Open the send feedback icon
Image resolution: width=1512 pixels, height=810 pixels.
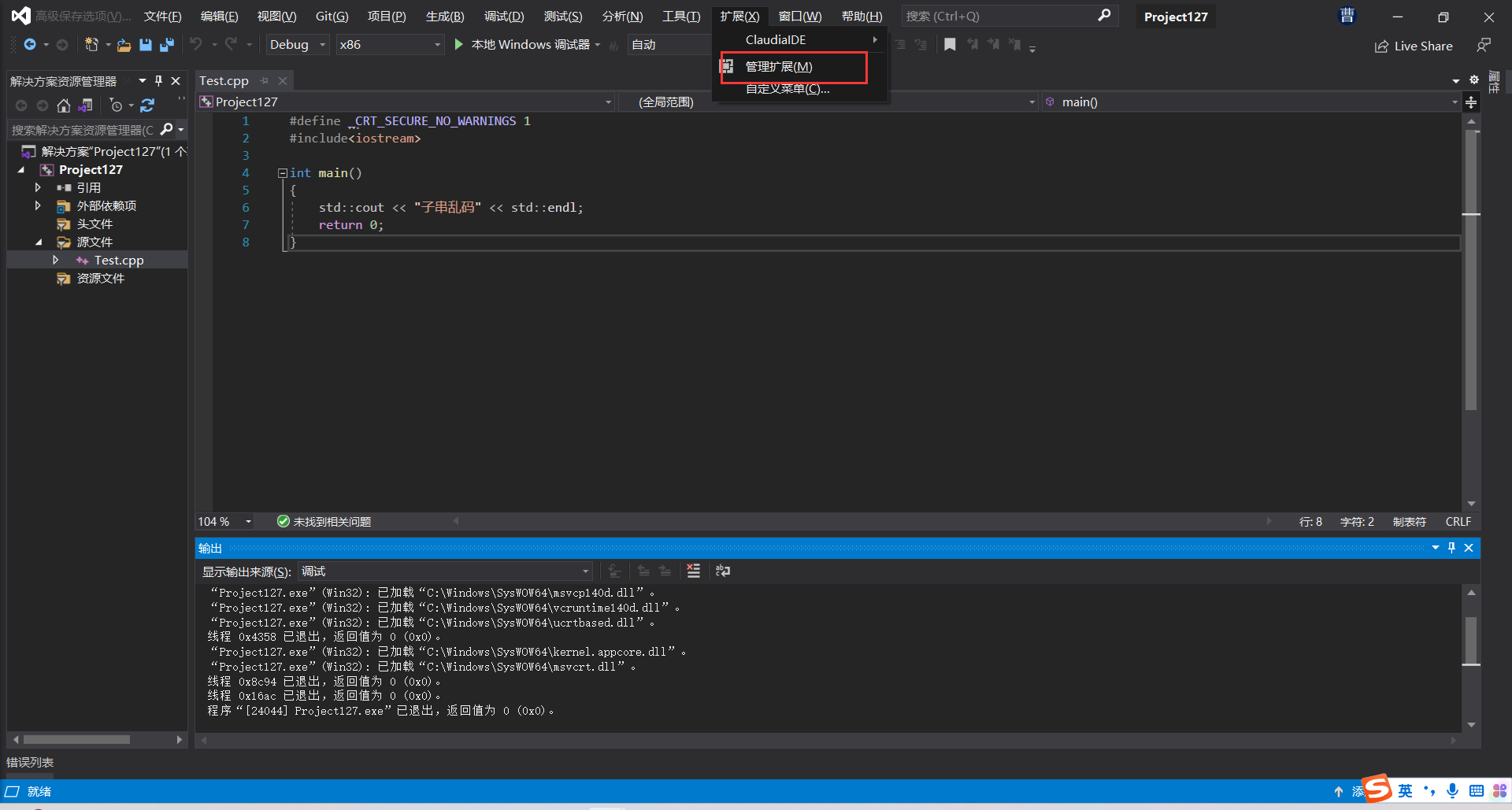pyautogui.click(x=1484, y=46)
